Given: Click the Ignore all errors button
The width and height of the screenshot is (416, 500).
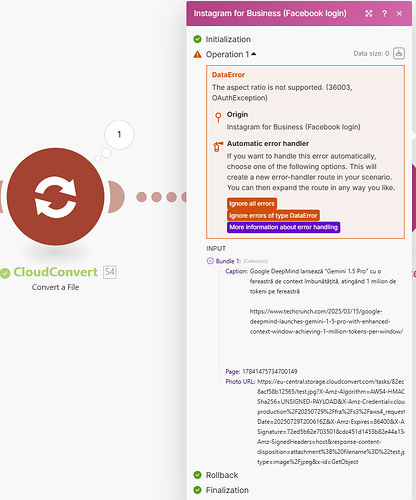Looking at the screenshot, I should 252,203.
